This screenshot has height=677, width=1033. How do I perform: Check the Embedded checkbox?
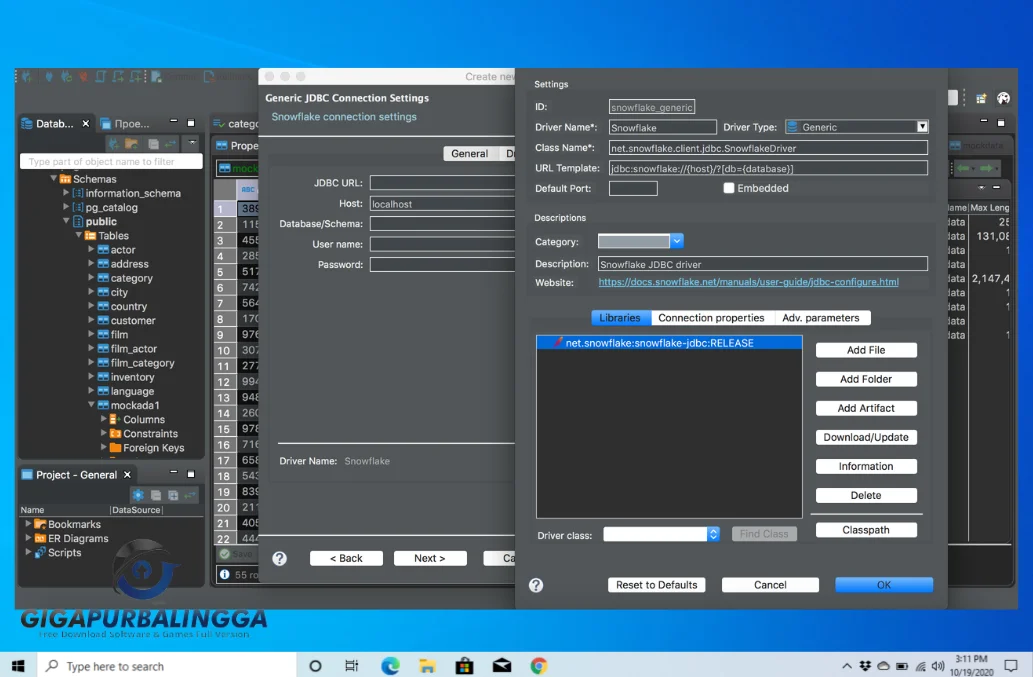tap(729, 188)
